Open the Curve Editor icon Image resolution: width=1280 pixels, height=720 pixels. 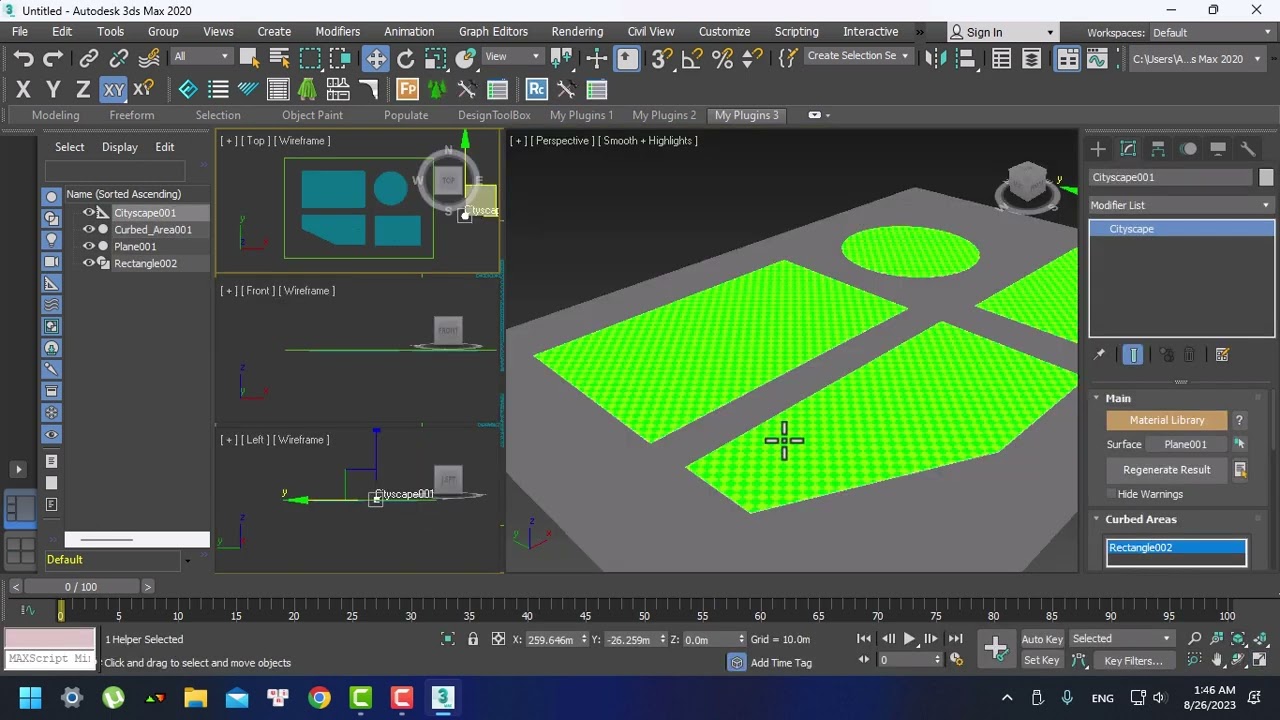(1097, 59)
